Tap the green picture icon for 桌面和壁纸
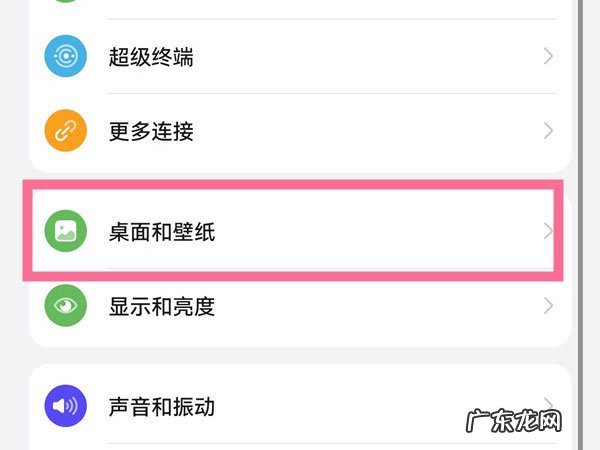The image size is (600, 450). (x=65, y=233)
